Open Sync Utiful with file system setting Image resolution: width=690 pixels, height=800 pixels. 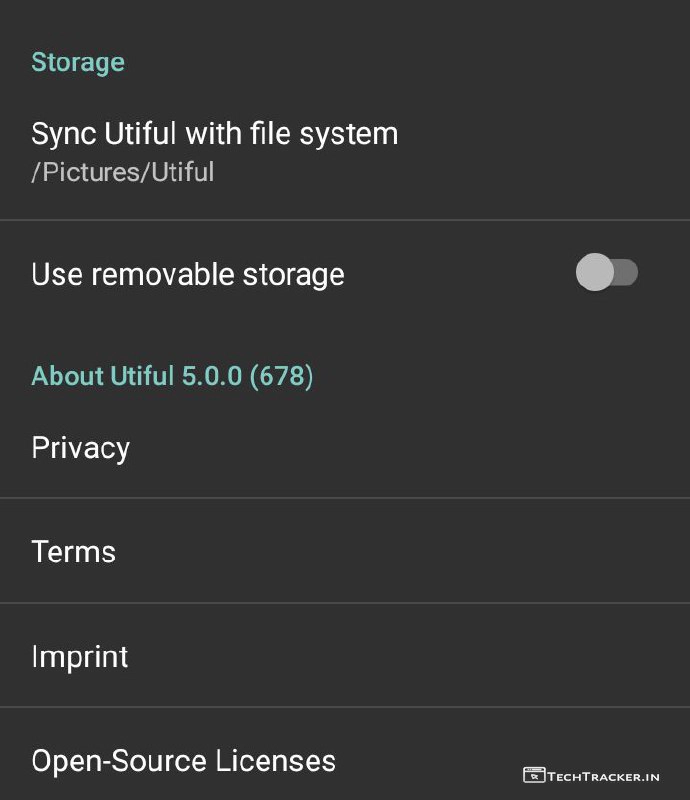(x=214, y=134)
